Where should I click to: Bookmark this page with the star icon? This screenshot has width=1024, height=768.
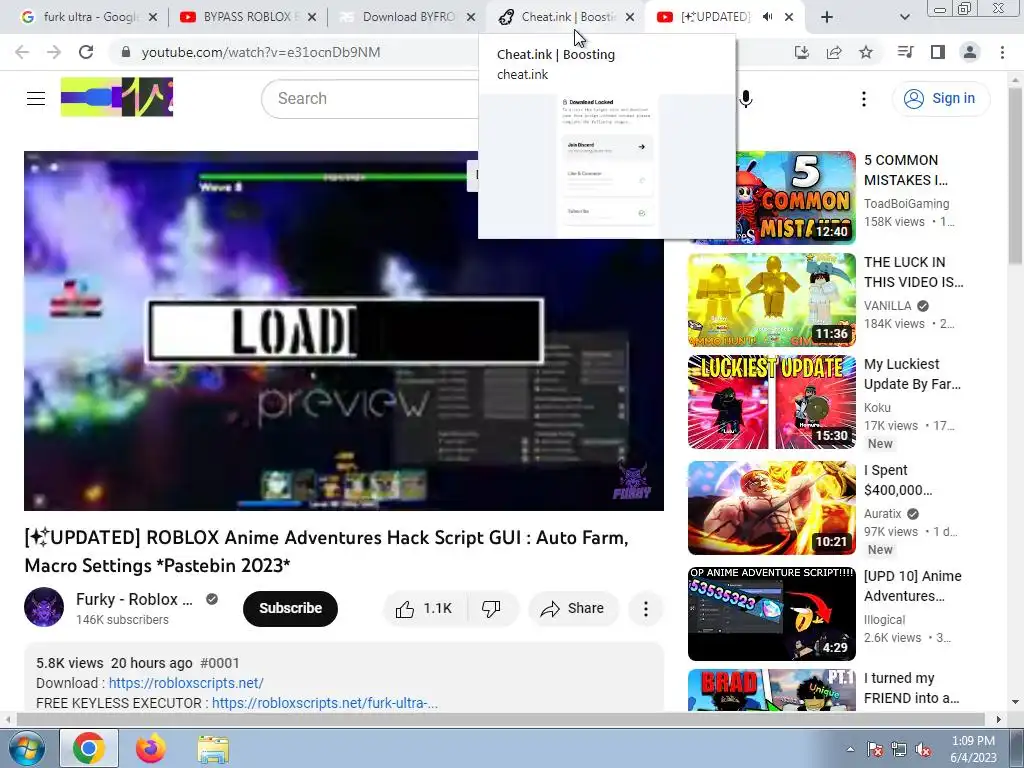click(x=866, y=52)
